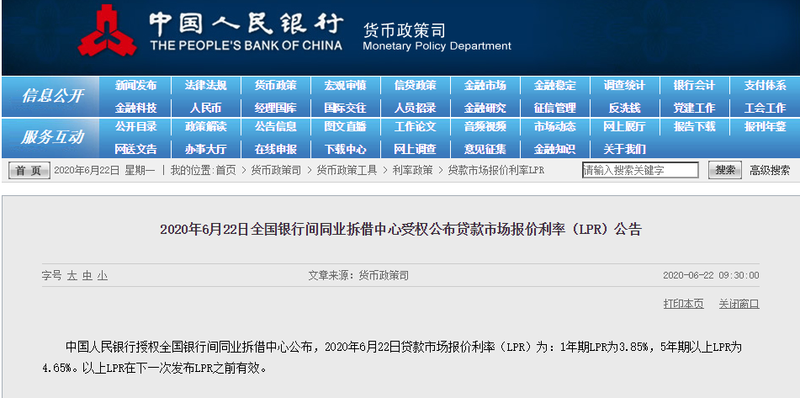Go to the 反洗钱 section
Screen dimensions: 800x398
[624, 108]
